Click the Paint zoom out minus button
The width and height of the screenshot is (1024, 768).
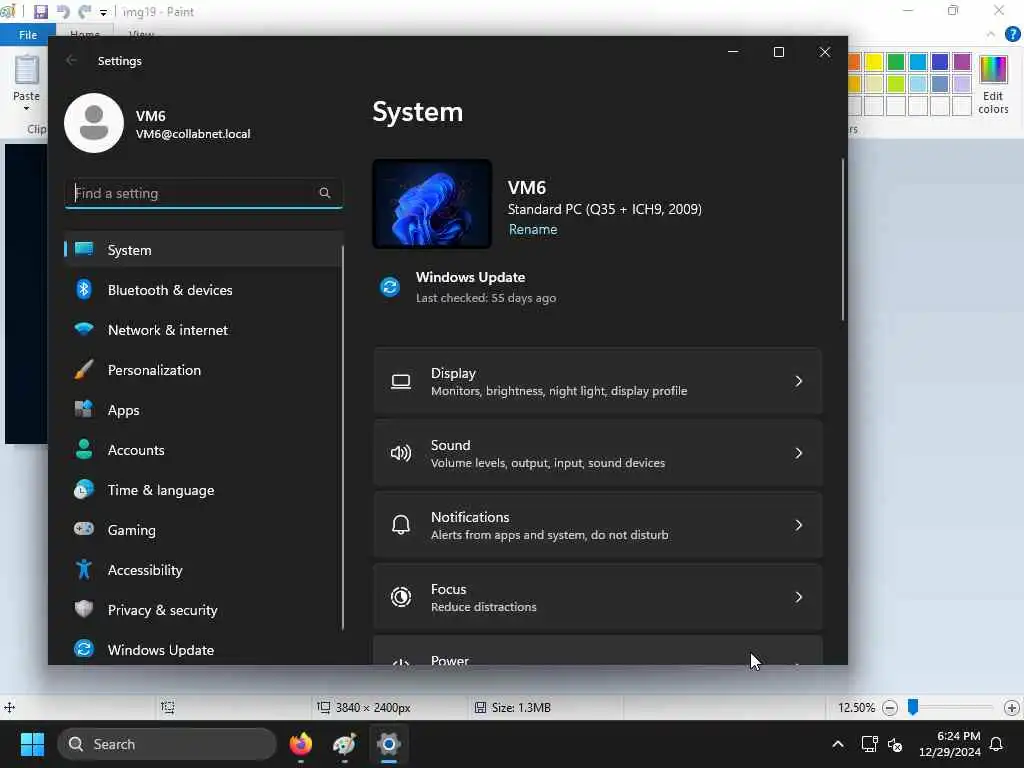point(889,707)
